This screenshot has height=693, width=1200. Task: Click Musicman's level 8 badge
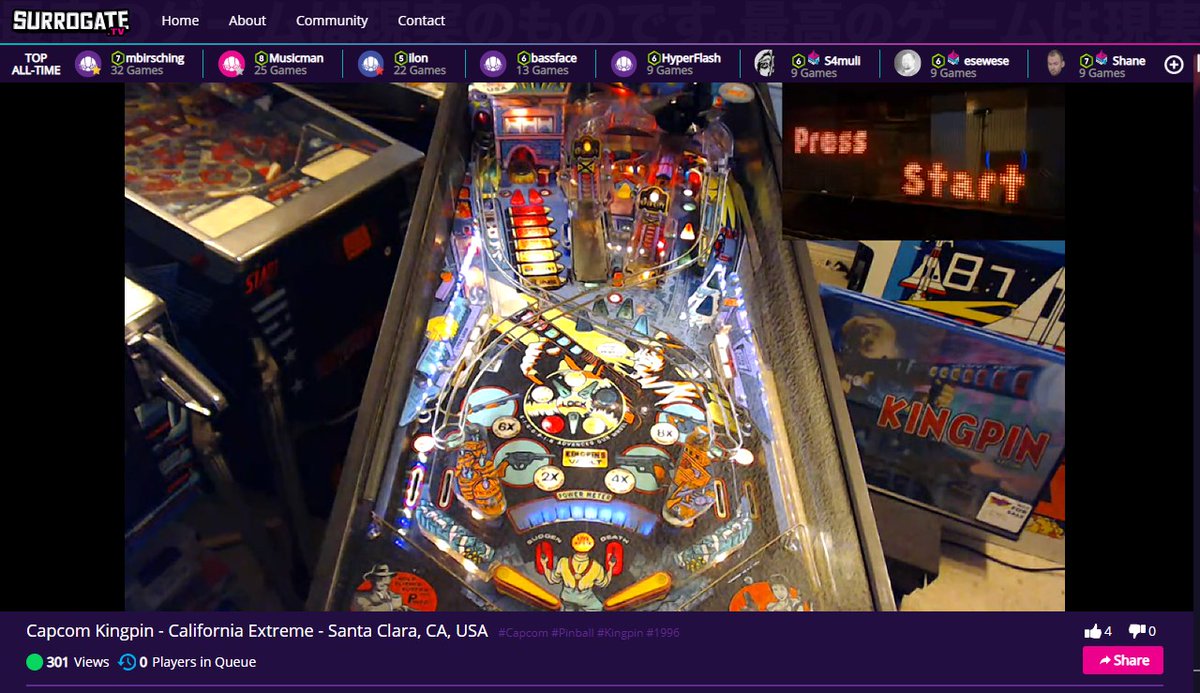click(261, 58)
